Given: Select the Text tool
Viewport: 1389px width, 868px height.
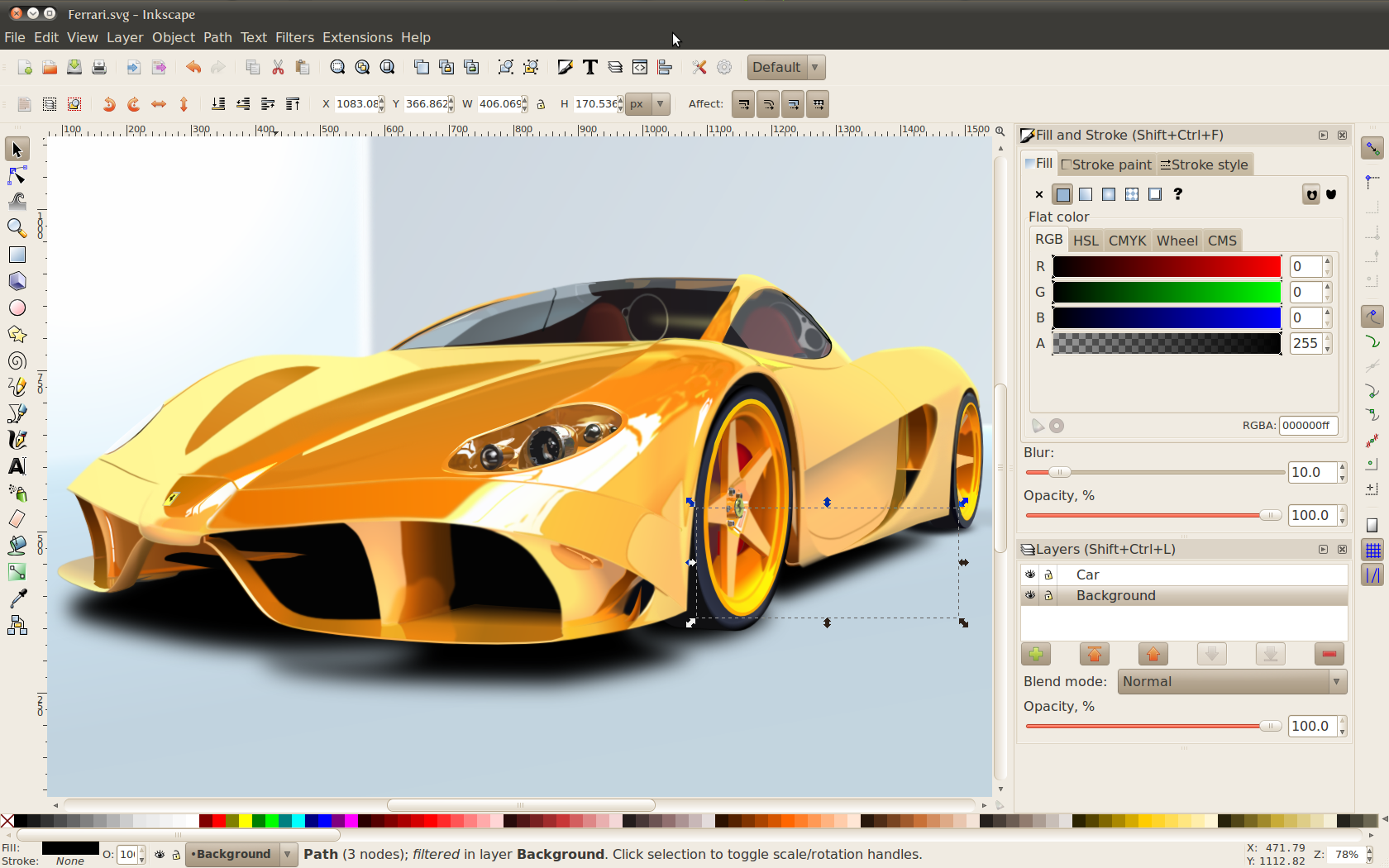Looking at the screenshot, I should click(17, 466).
